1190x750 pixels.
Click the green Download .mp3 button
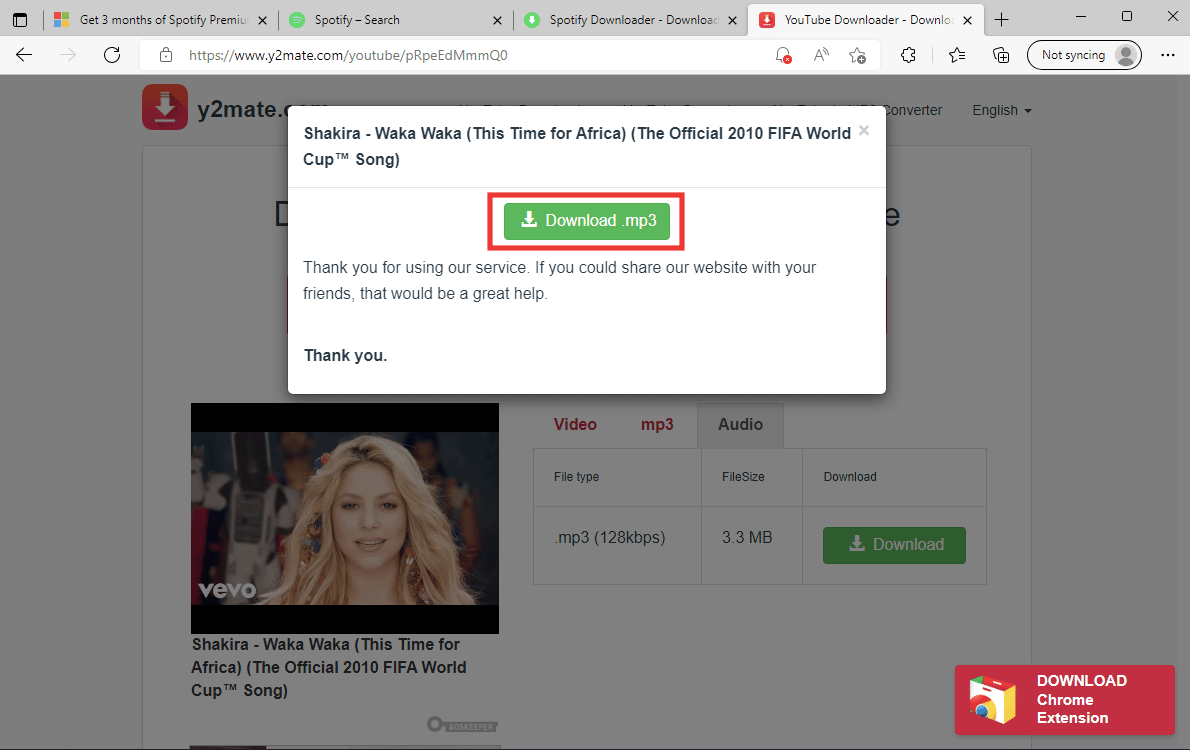587,221
